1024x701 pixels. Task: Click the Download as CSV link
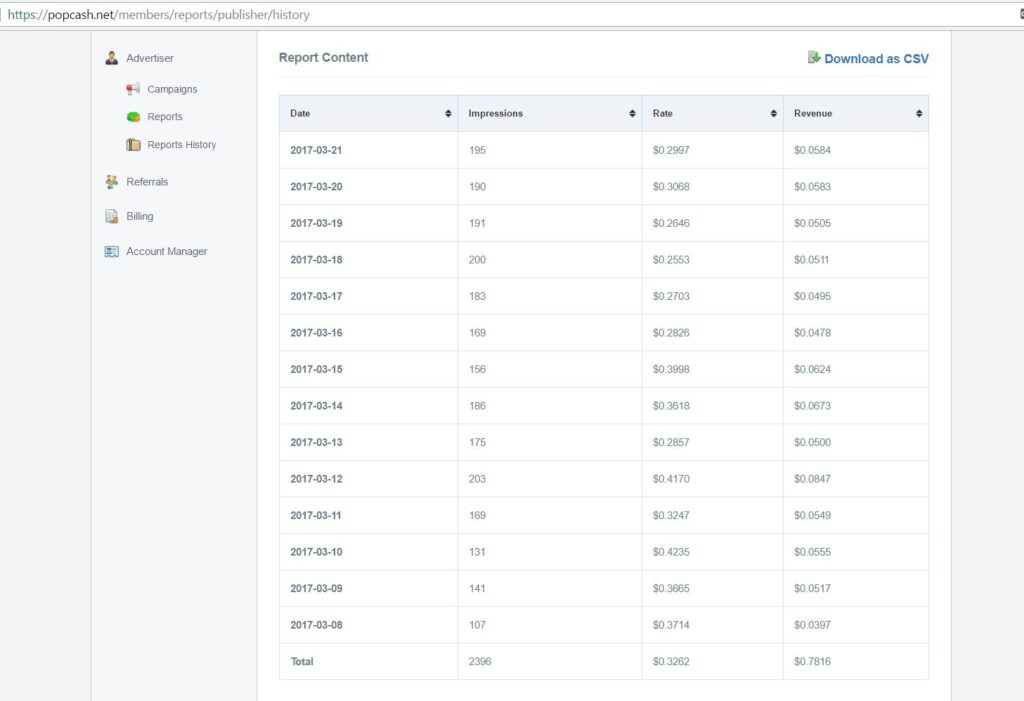[876, 59]
